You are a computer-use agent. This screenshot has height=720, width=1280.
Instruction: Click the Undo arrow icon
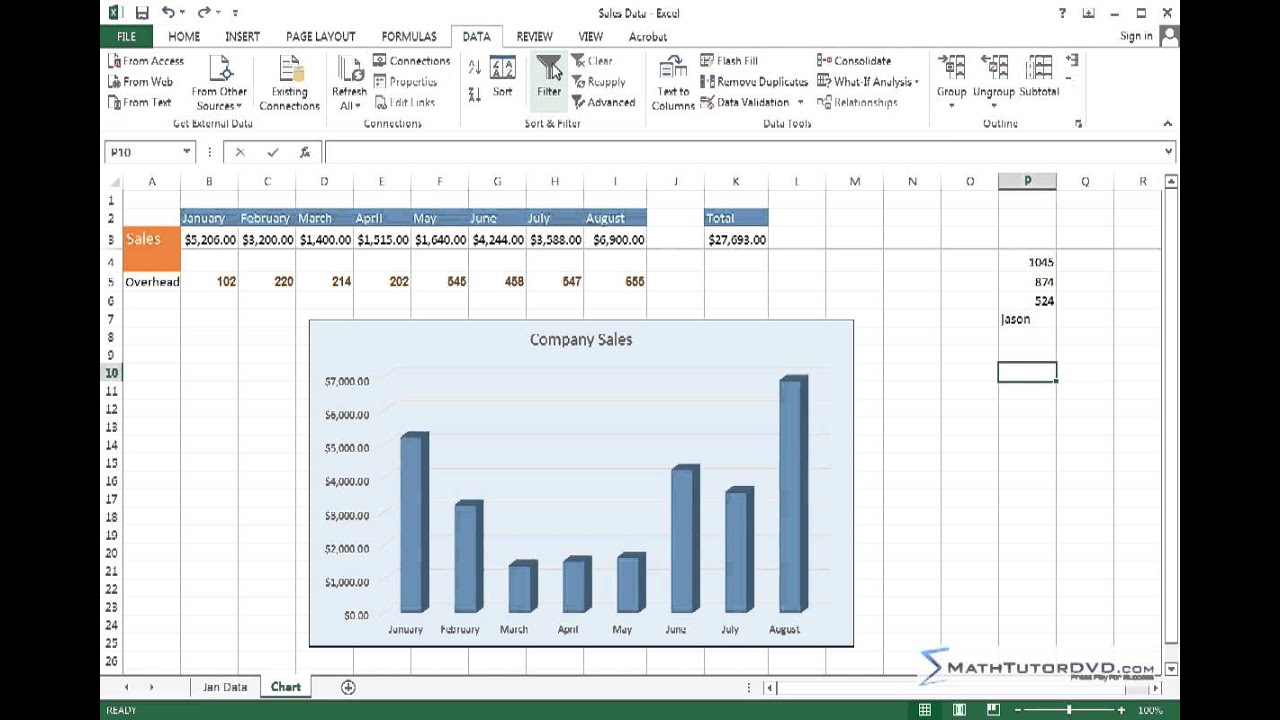coord(167,13)
